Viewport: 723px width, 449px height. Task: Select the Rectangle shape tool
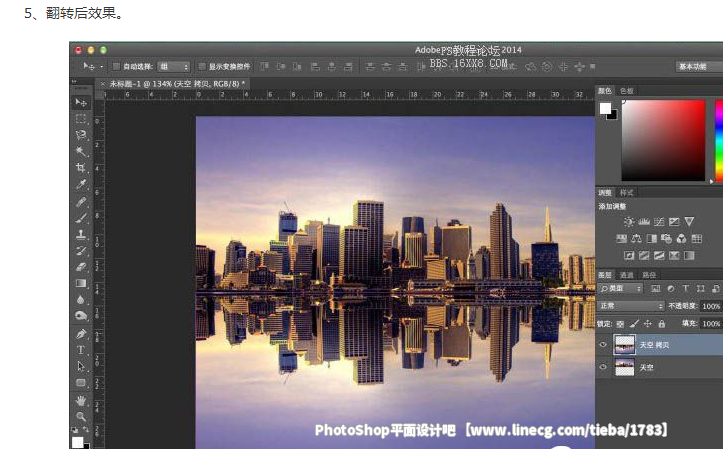(81, 383)
